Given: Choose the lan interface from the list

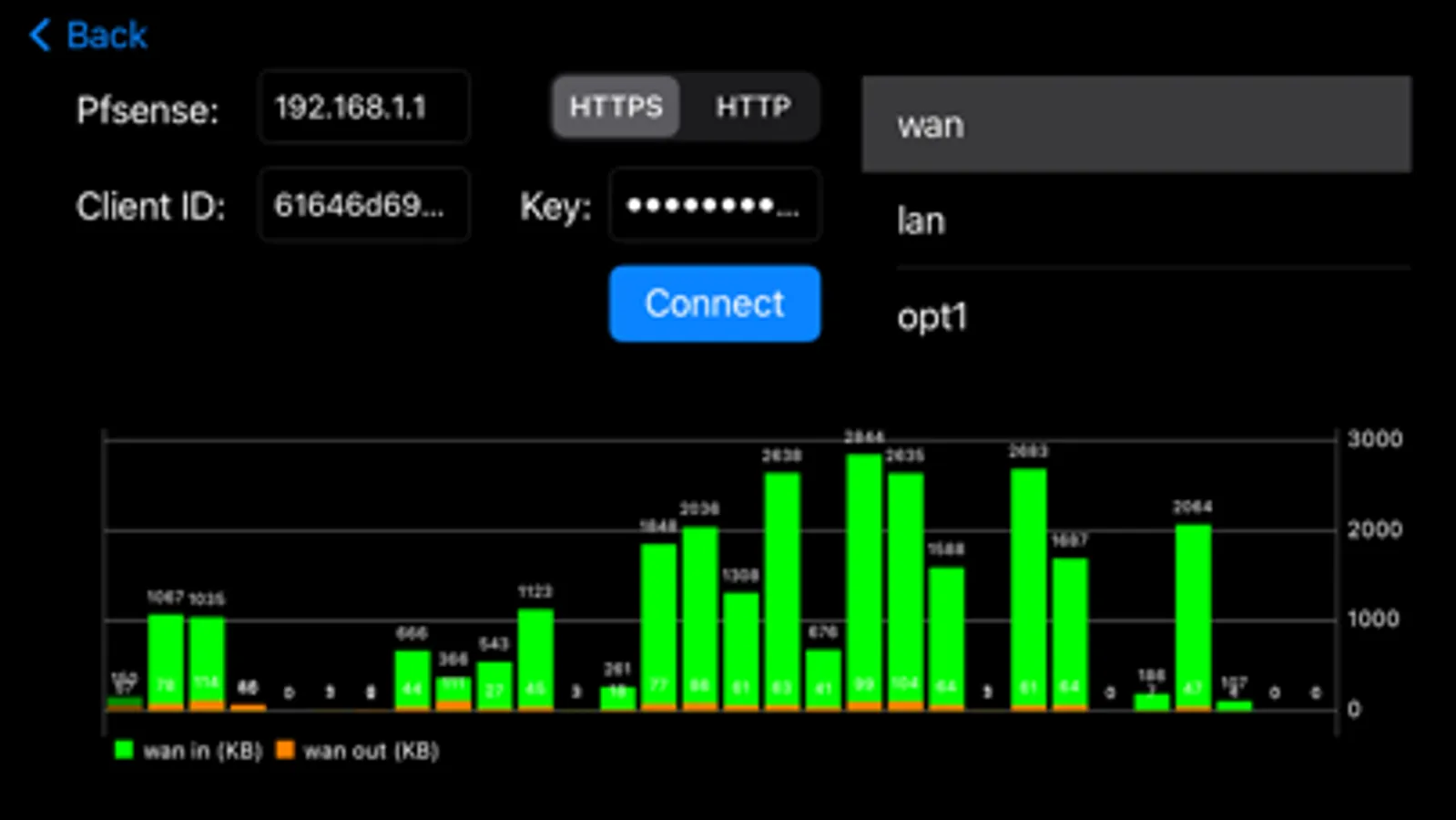Looking at the screenshot, I should click(1136, 221).
